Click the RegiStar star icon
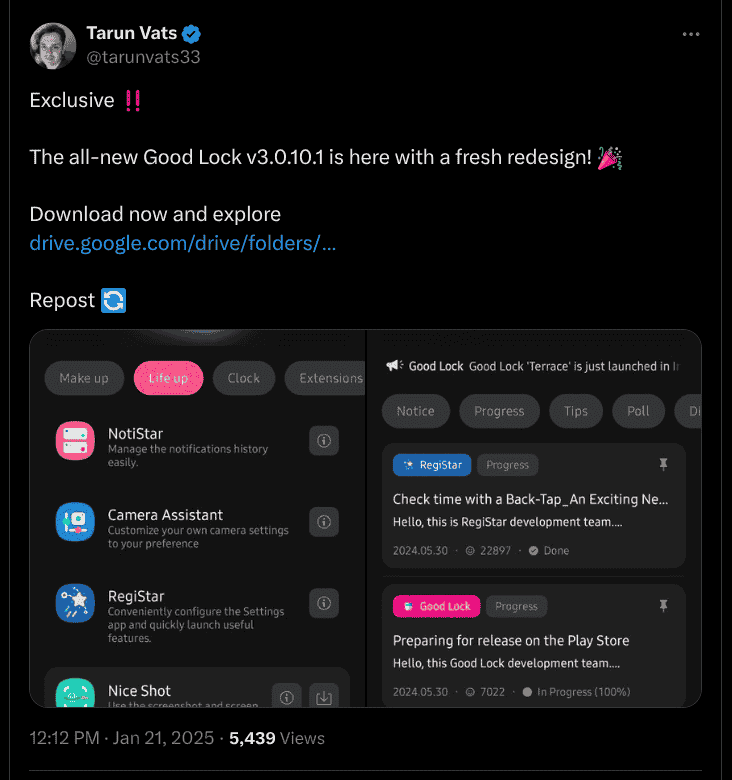 pyautogui.click(x=75, y=603)
